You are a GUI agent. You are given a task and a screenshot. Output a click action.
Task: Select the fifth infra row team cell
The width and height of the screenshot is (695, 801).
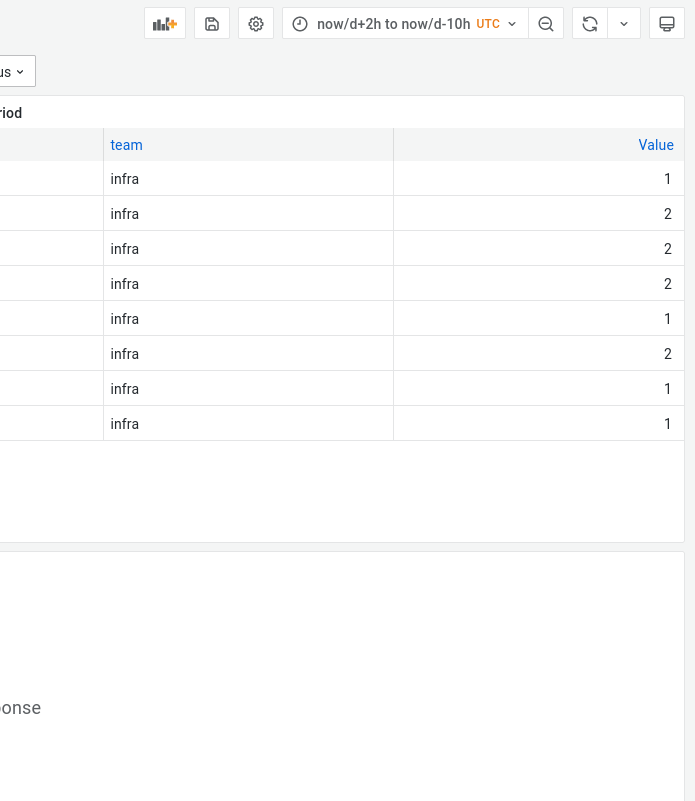coord(248,319)
